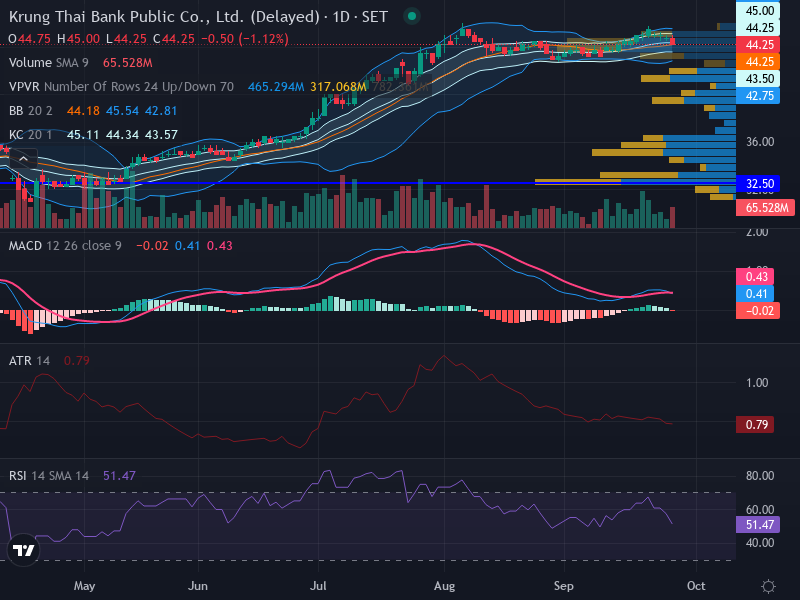
Task: Select the RSI 14 SMA 14 legend
Action: 48,476
